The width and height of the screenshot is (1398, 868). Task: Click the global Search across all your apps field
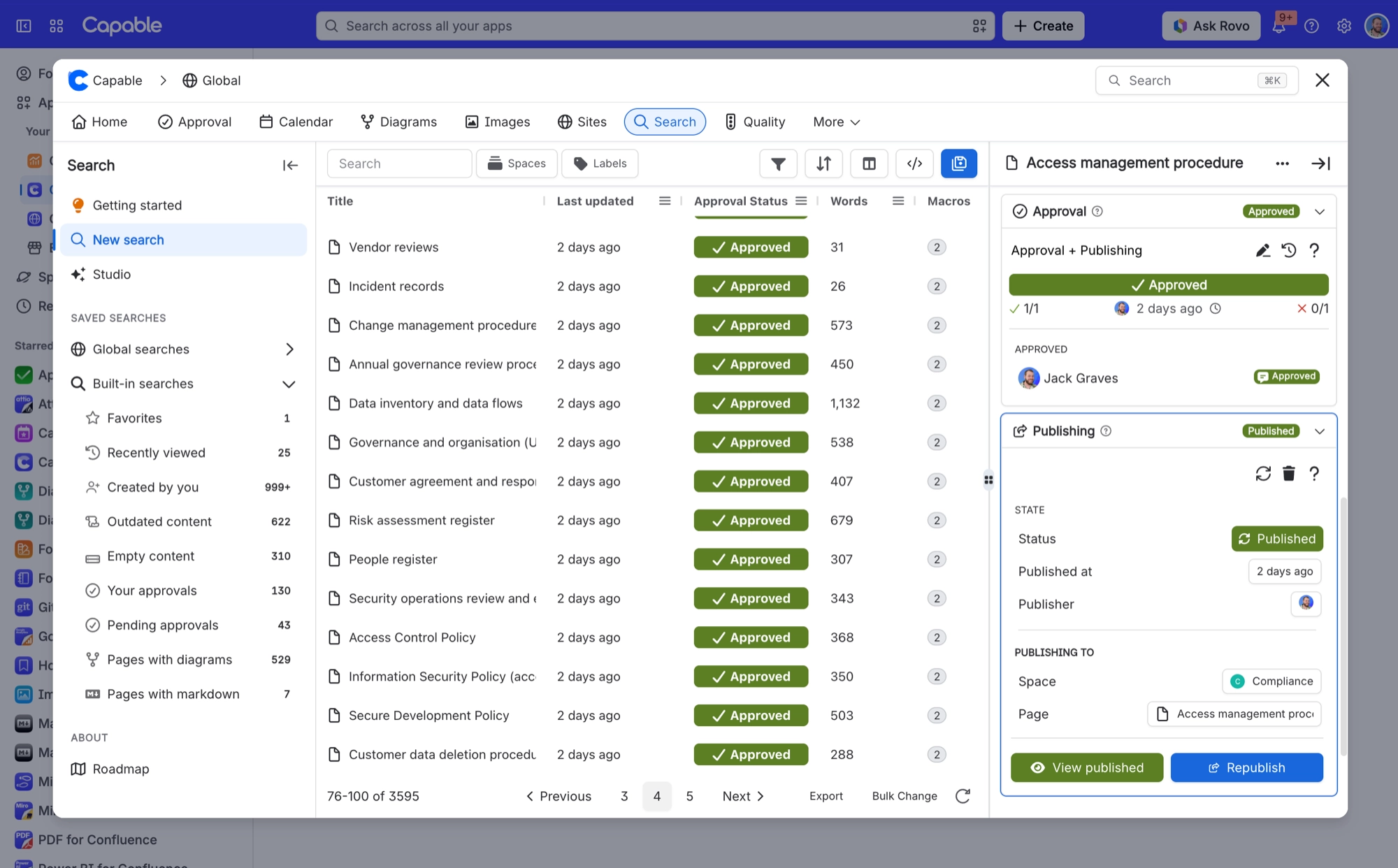655,26
